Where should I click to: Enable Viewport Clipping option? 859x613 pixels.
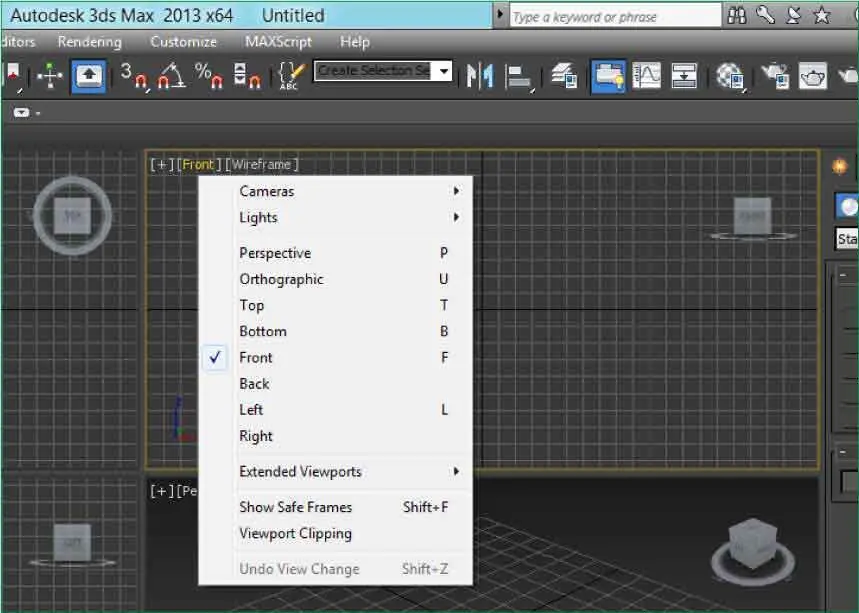click(335, 534)
